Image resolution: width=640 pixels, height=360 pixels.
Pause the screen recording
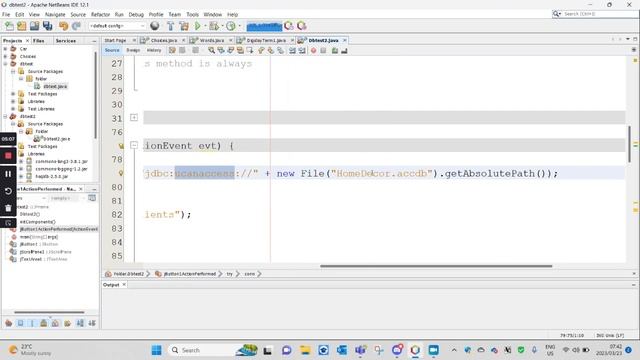(8, 173)
